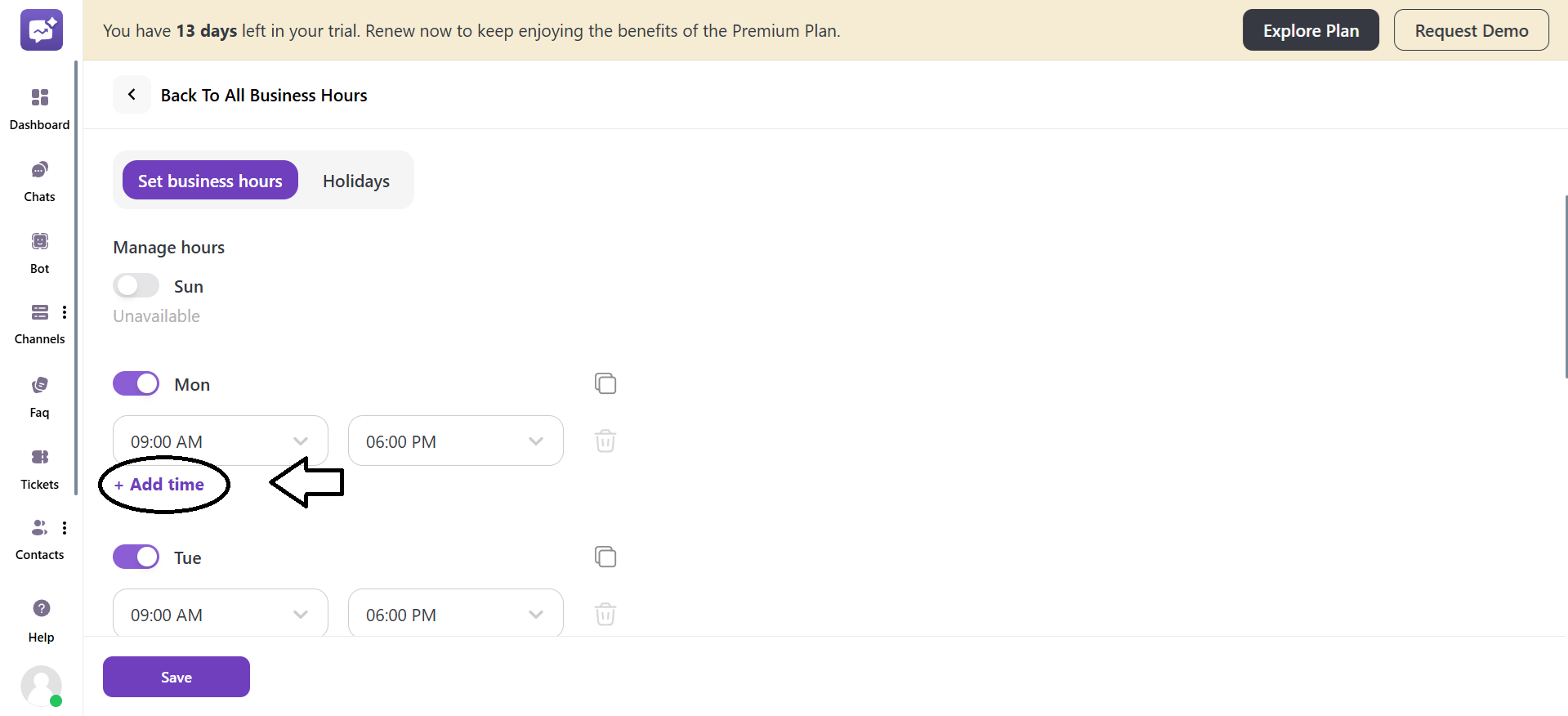Go to the Bot section
This screenshot has height=716, width=1568.
[x=39, y=243]
